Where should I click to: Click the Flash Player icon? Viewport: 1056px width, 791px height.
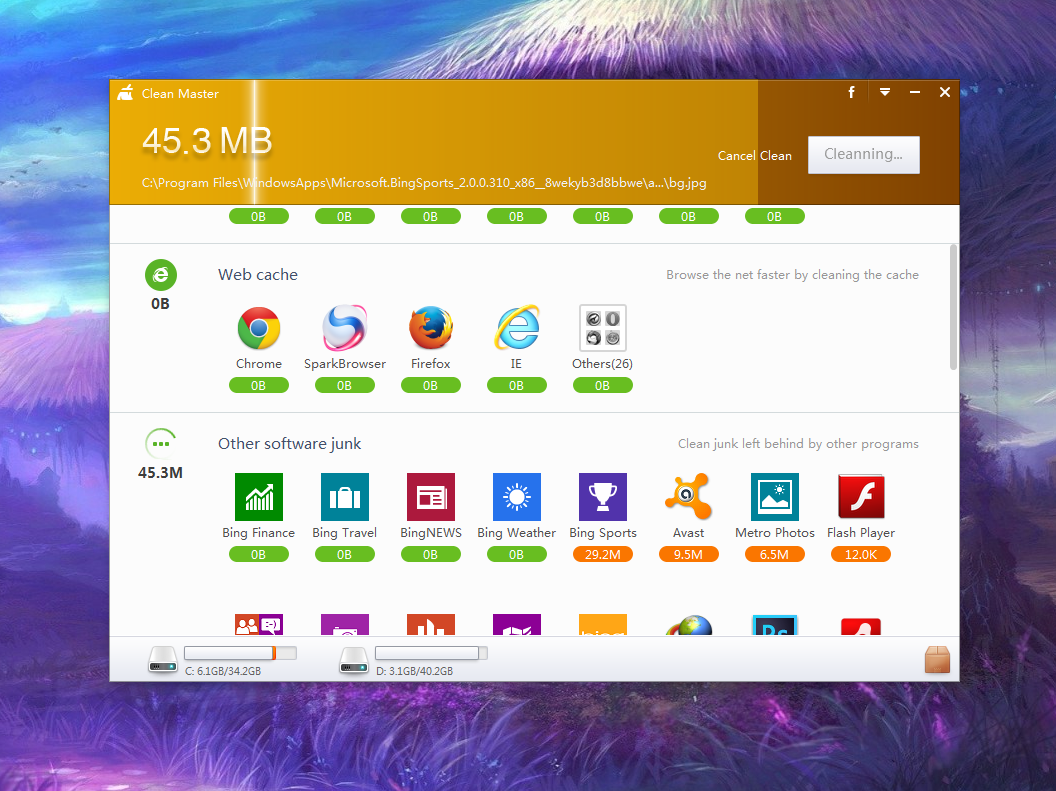(861, 497)
